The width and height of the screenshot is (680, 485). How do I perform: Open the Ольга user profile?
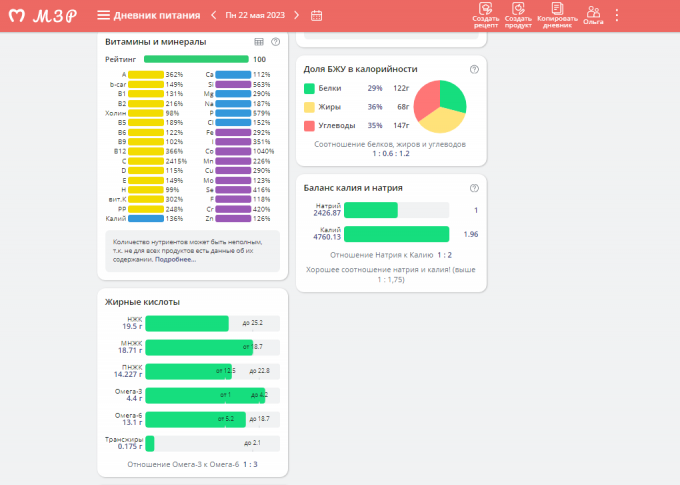(x=593, y=15)
